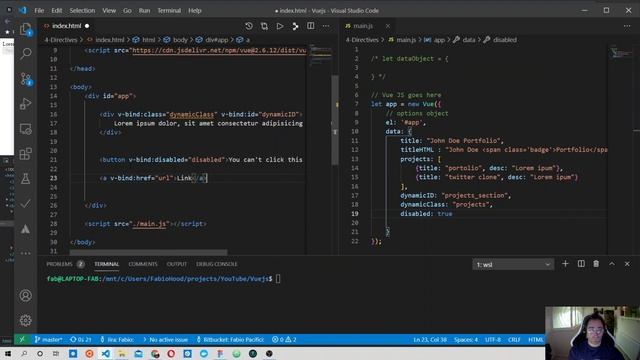Split the terminal
This screenshot has width=640, height=360.
click(581, 264)
